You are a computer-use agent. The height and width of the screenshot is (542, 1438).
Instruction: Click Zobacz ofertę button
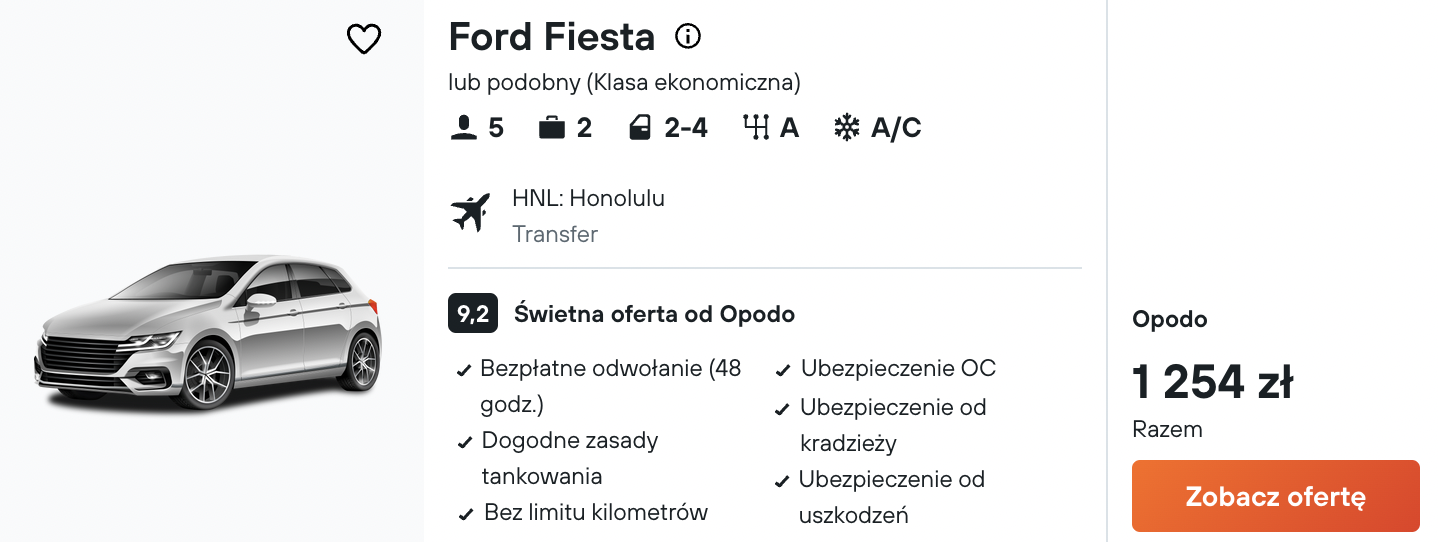pyautogui.click(x=1275, y=496)
